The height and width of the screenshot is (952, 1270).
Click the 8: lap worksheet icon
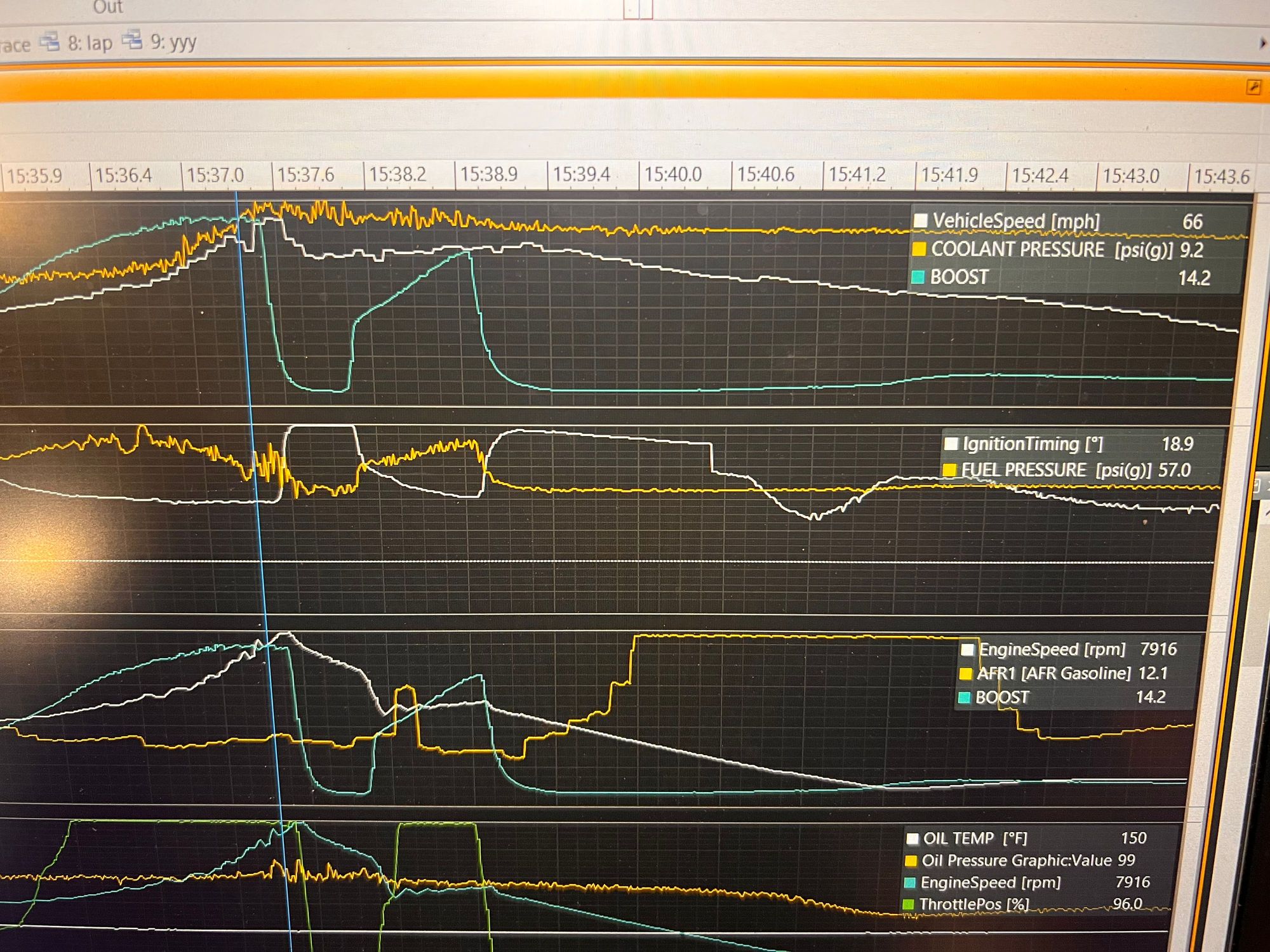pyautogui.click(x=50, y=42)
